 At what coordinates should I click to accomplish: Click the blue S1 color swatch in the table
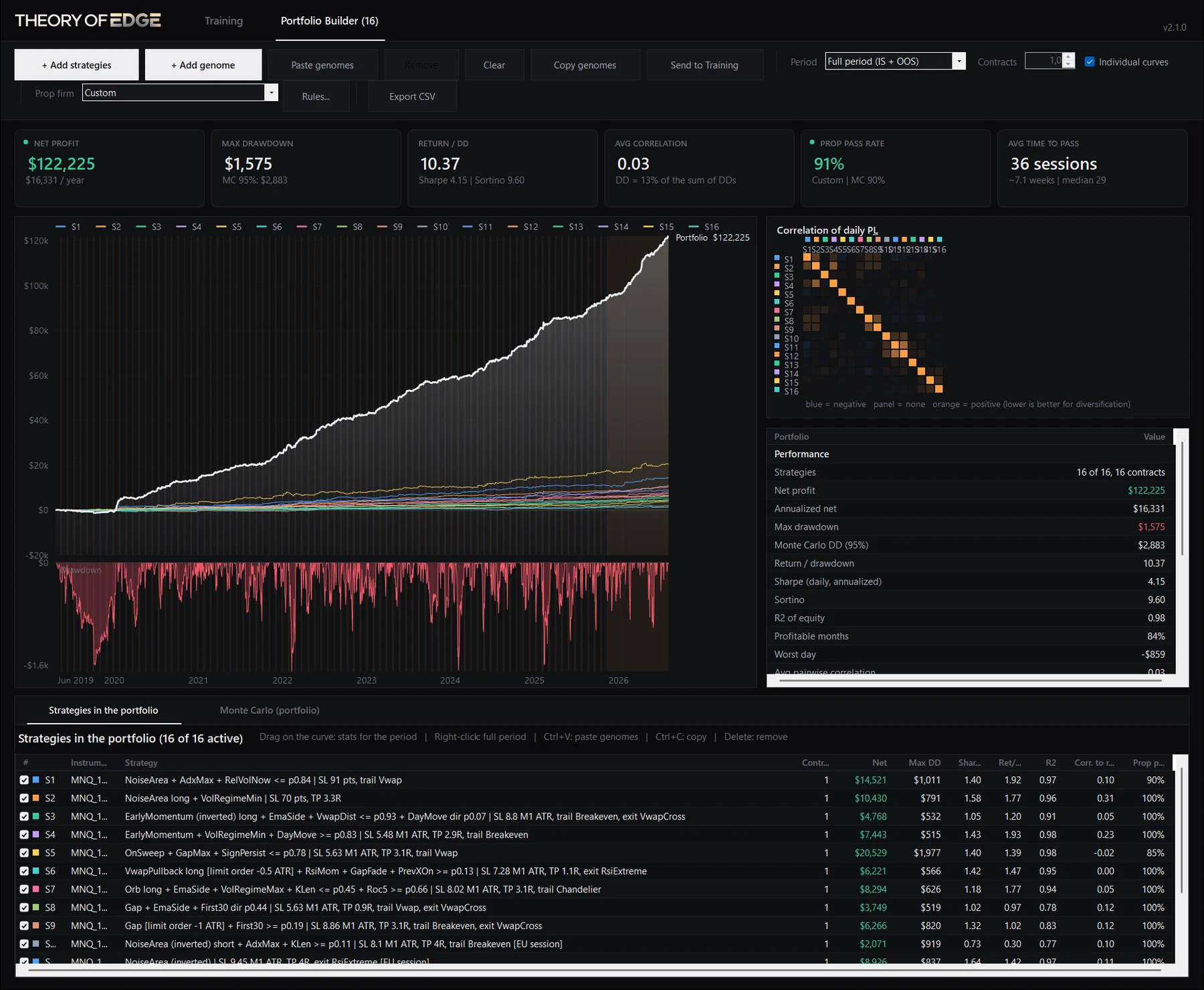pos(35,780)
